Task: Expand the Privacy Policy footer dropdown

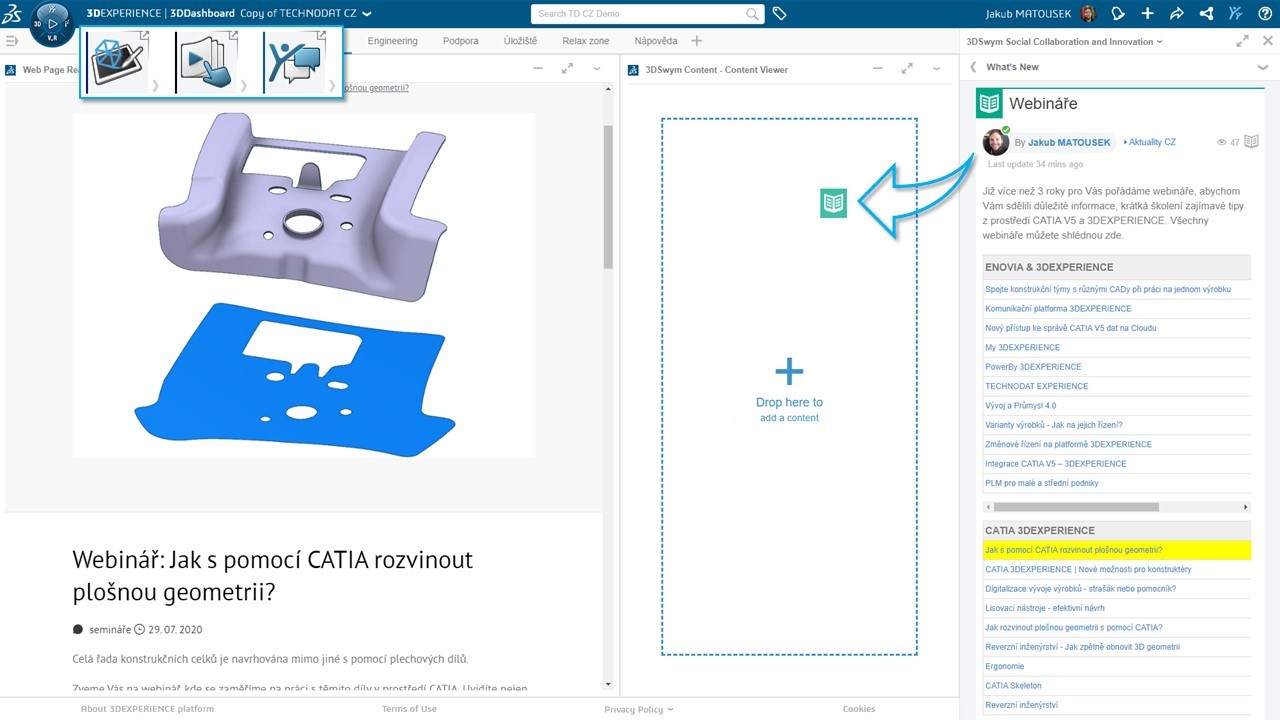Action: pyautogui.click(x=670, y=709)
